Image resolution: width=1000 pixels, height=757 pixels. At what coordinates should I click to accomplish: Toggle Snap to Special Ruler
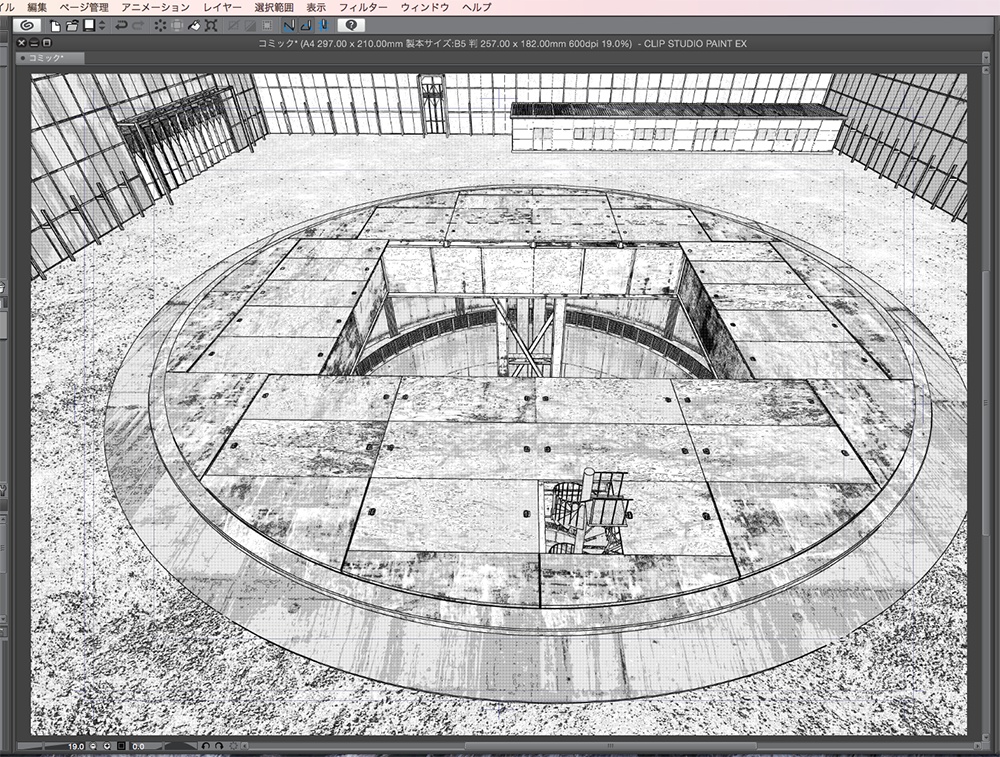pyautogui.click(x=306, y=26)
